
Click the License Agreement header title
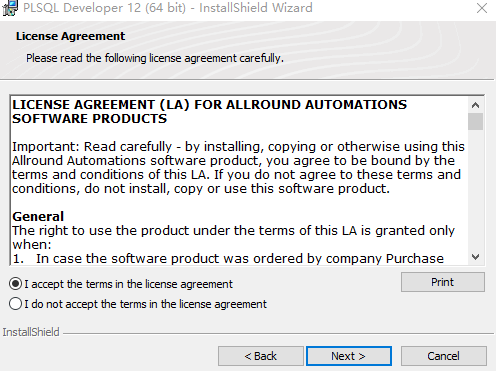coord(70,36)
